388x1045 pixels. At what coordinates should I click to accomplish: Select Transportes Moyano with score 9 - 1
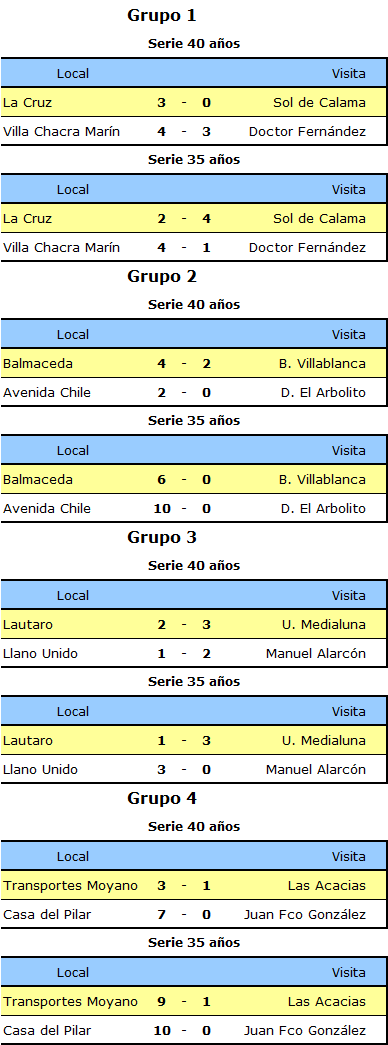[x=71, y=1002]
